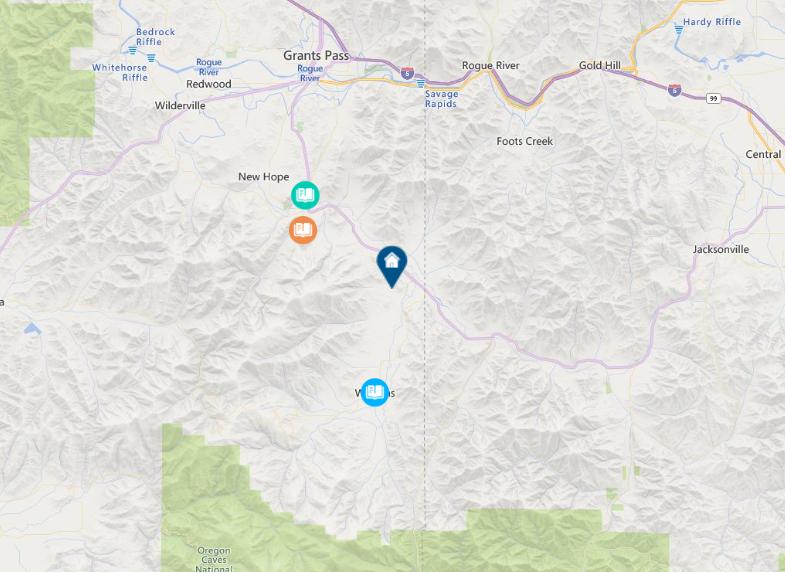Click the Gold Hill town label
Image resolution: width=785 pixels, height=572 pixels.
600,66
